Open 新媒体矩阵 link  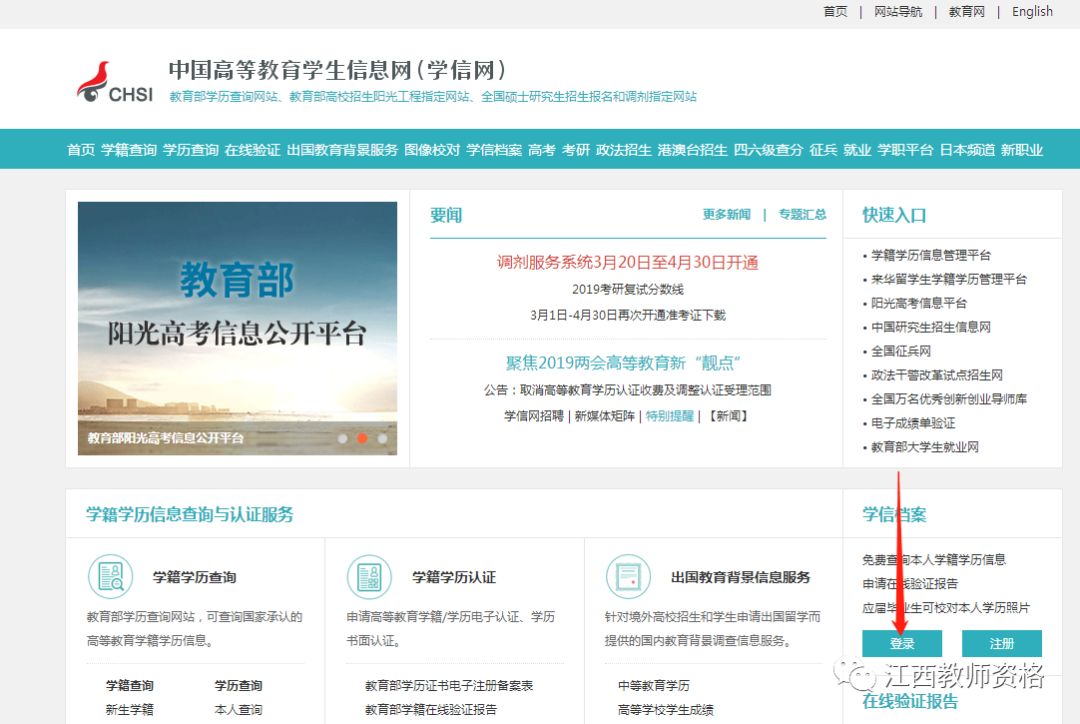click(605, 416)
